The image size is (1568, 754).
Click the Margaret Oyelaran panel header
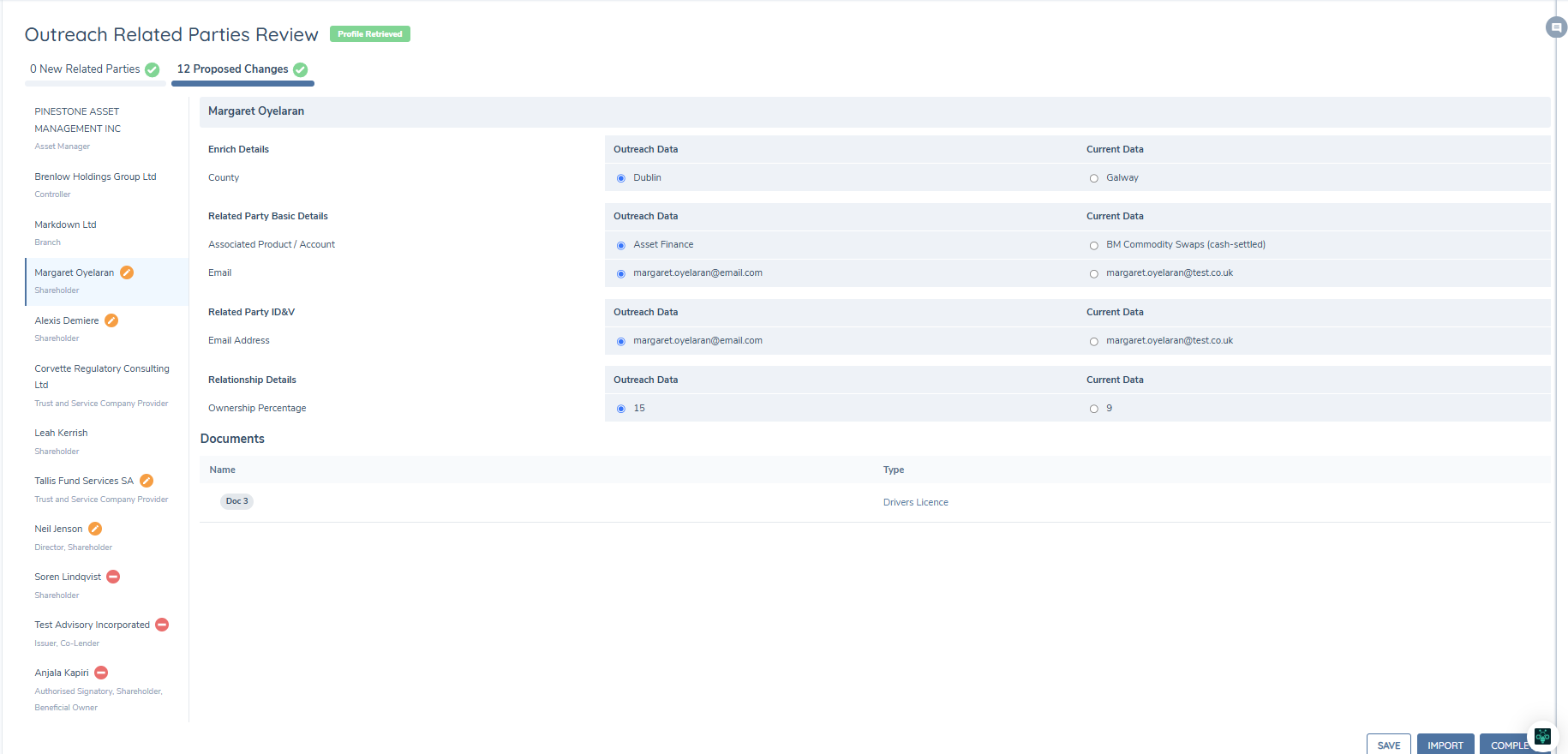click(875, 111)
